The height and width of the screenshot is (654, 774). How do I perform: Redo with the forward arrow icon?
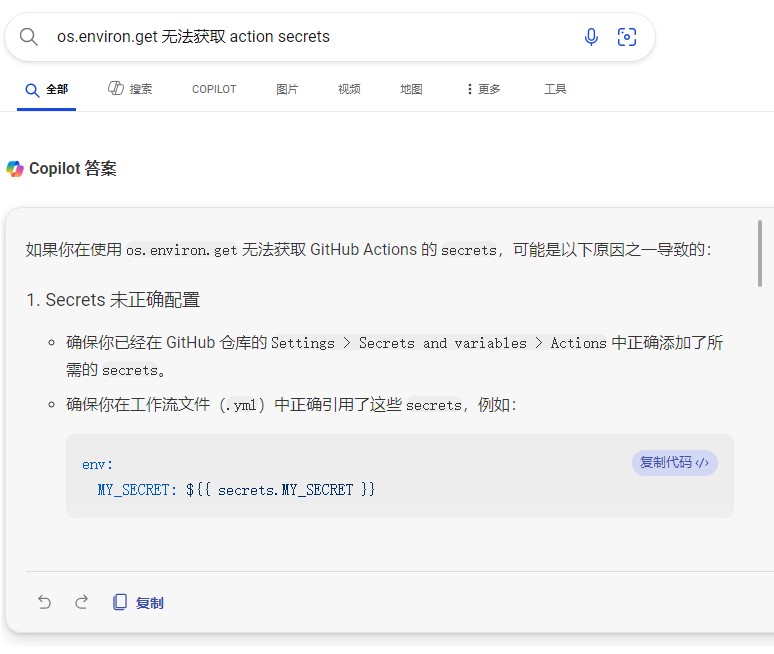(x=81, y=602)
